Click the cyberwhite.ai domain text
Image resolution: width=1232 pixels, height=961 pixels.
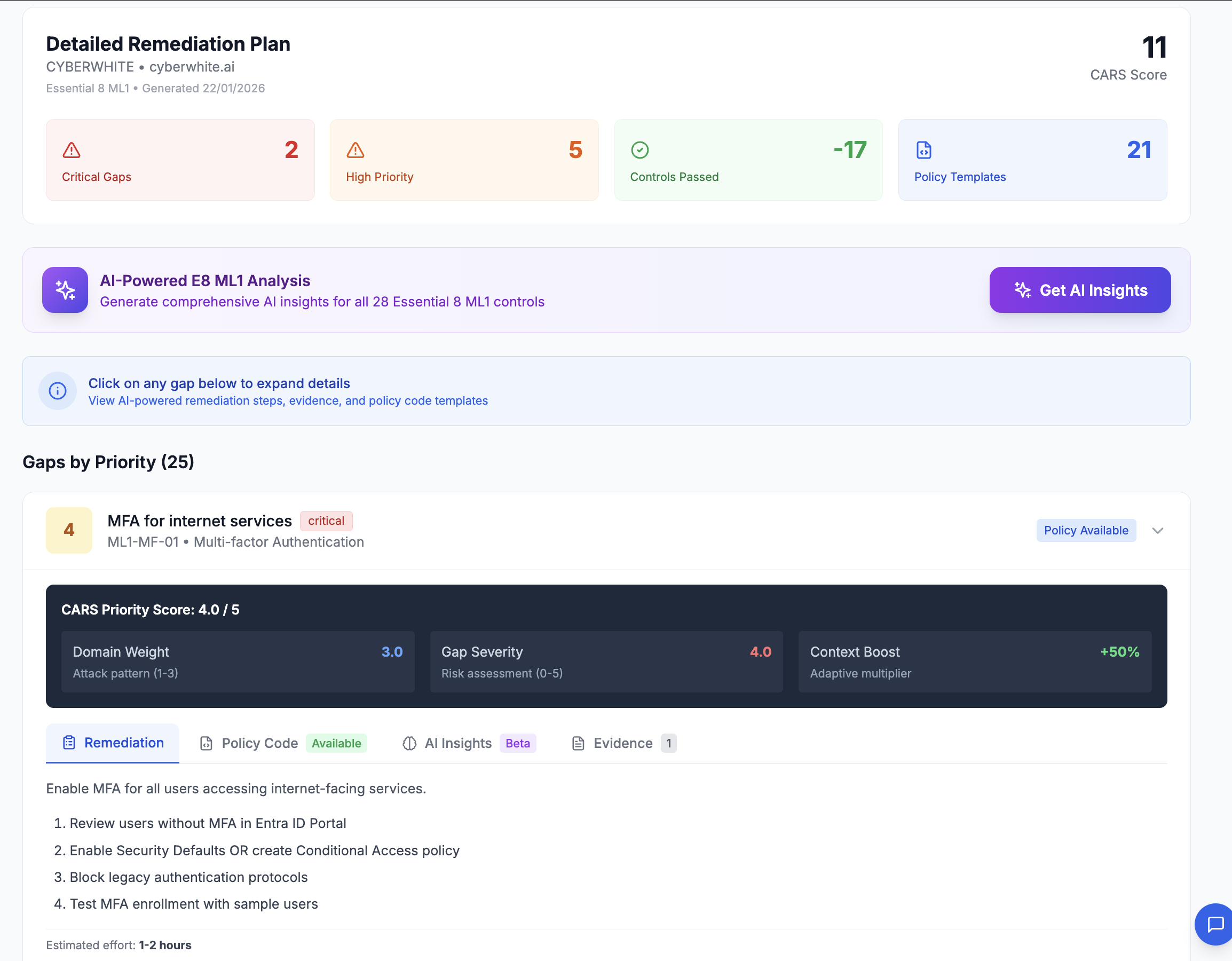coord(192,67)
